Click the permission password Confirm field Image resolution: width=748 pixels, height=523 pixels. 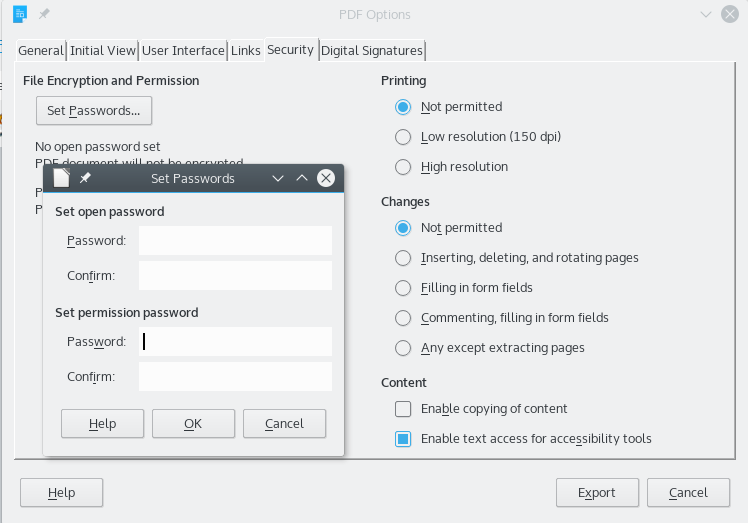(x=235, y=377)
